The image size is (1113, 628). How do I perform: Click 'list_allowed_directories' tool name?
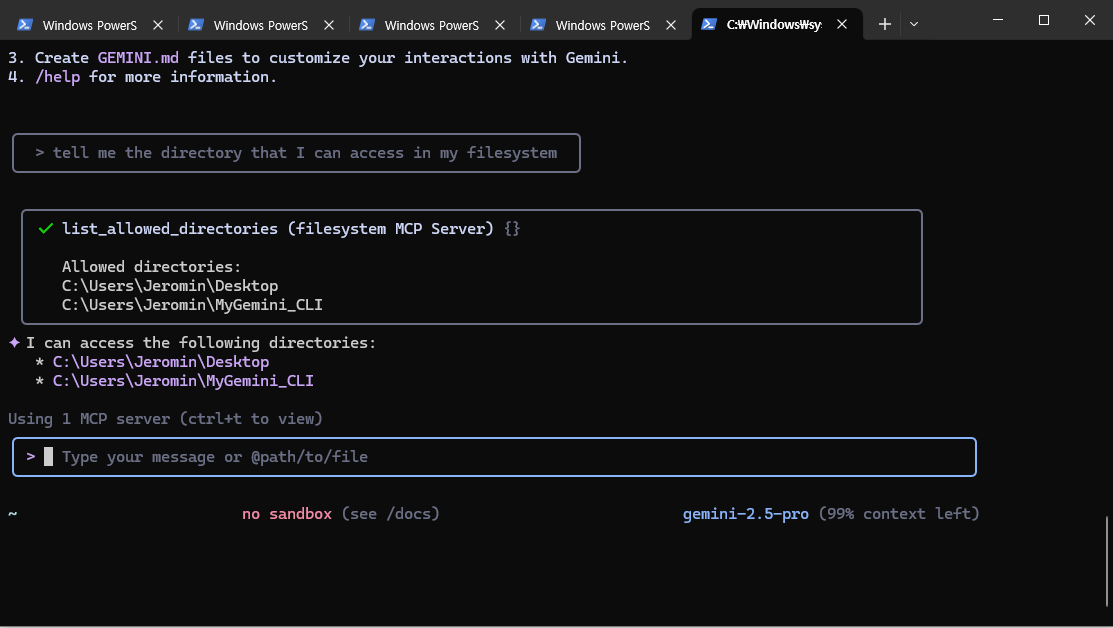pyautogui.click(x=170, y=228)
